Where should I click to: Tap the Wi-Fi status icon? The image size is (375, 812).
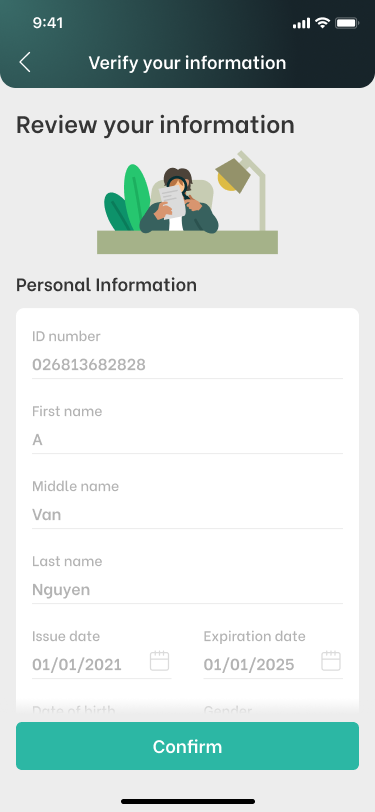pyautogui.click(x=323, y=23)
